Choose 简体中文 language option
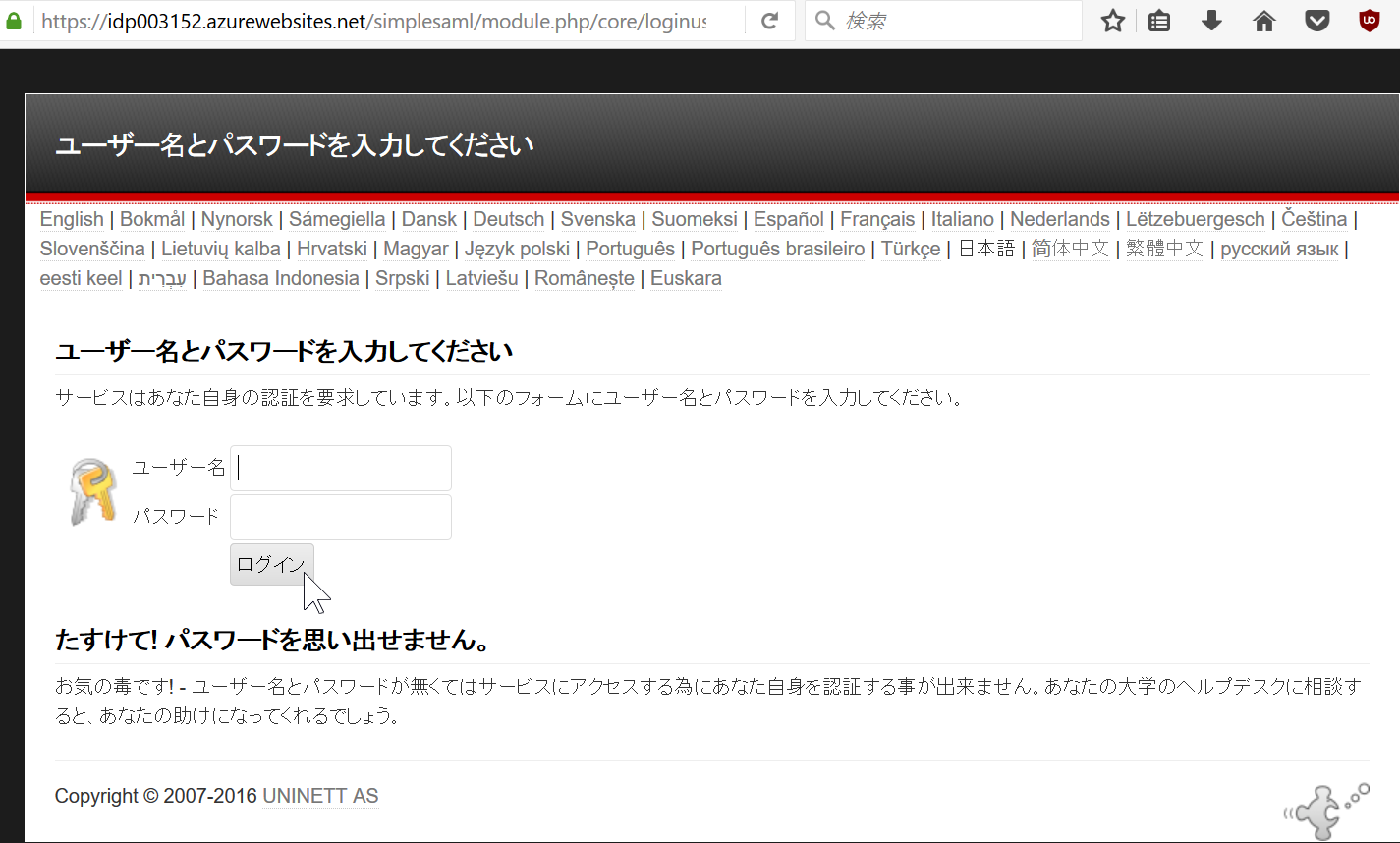Screen dimensions: 1400x843 coord(1070,249)
